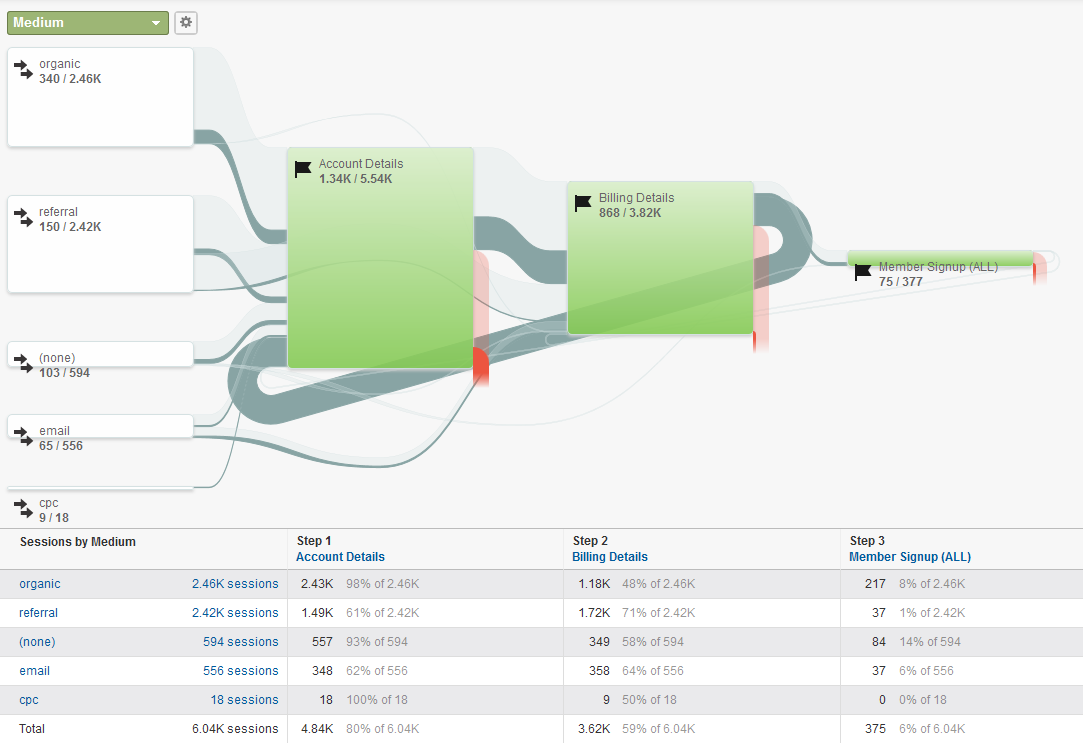The width and height of the screenshot is (1083, 743).
Task: Open the Medium dimension dropdown
Action: (88, 23)
